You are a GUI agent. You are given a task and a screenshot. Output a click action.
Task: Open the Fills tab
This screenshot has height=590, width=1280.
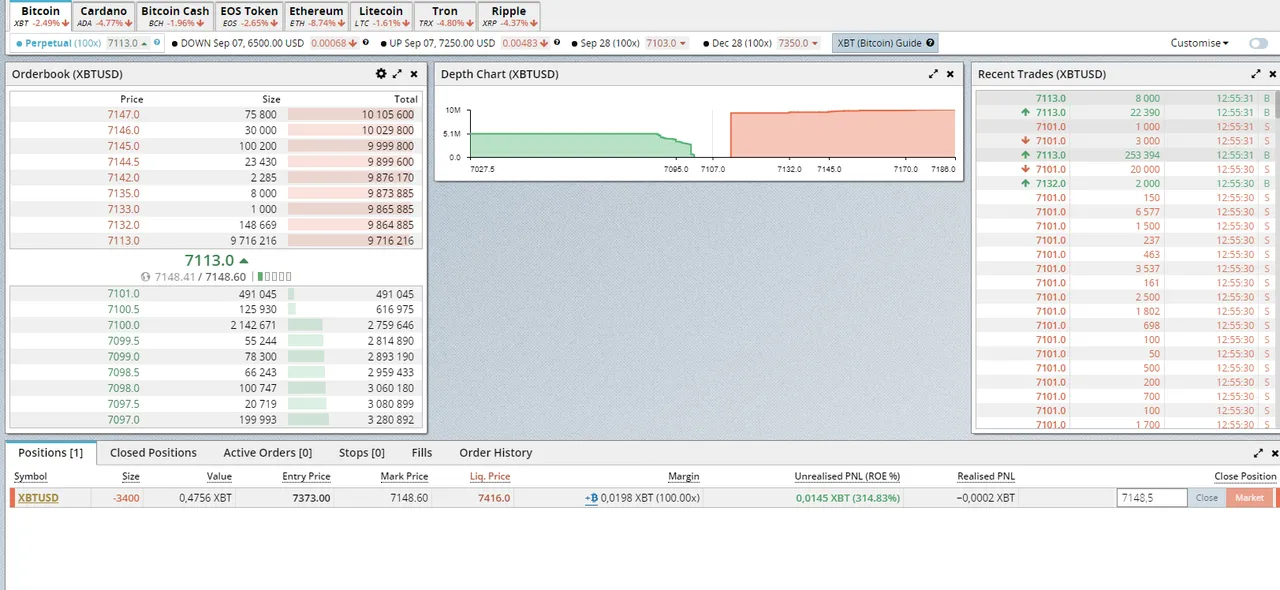422,453
